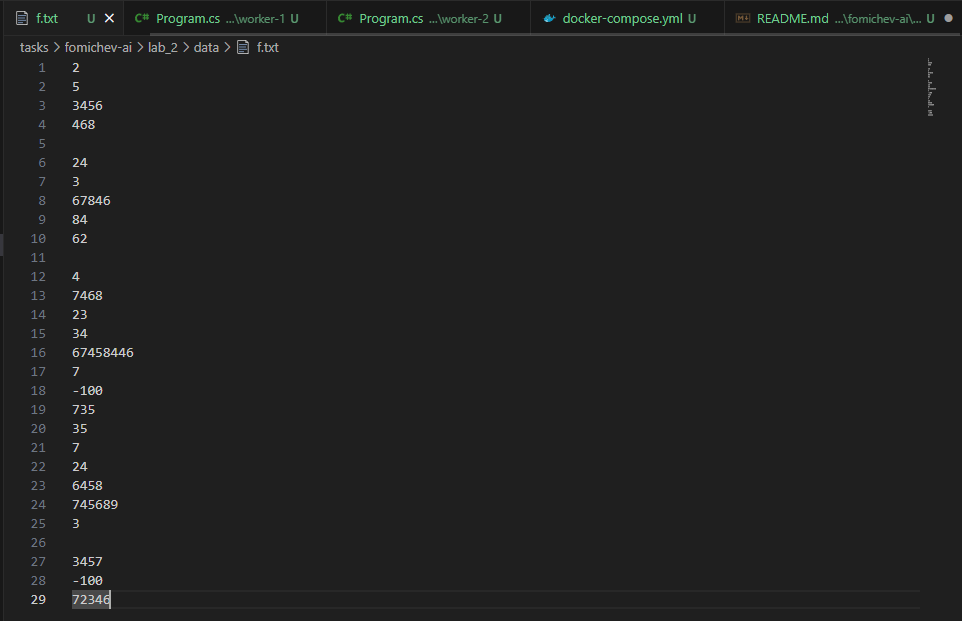Expand the 'data' breadcrumb folder
This screenshot has width=962, height=621.
pos(206,47)
